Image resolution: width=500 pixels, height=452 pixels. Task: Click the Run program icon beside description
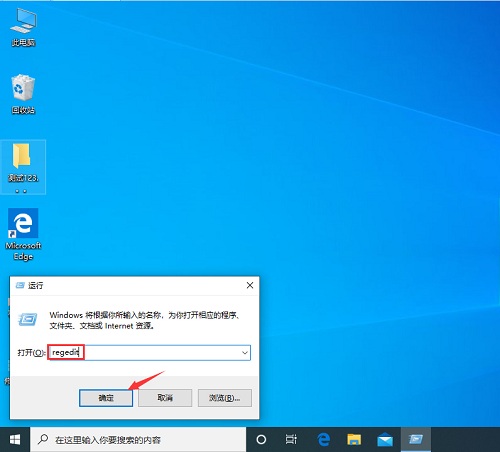[x=28, y=319]
